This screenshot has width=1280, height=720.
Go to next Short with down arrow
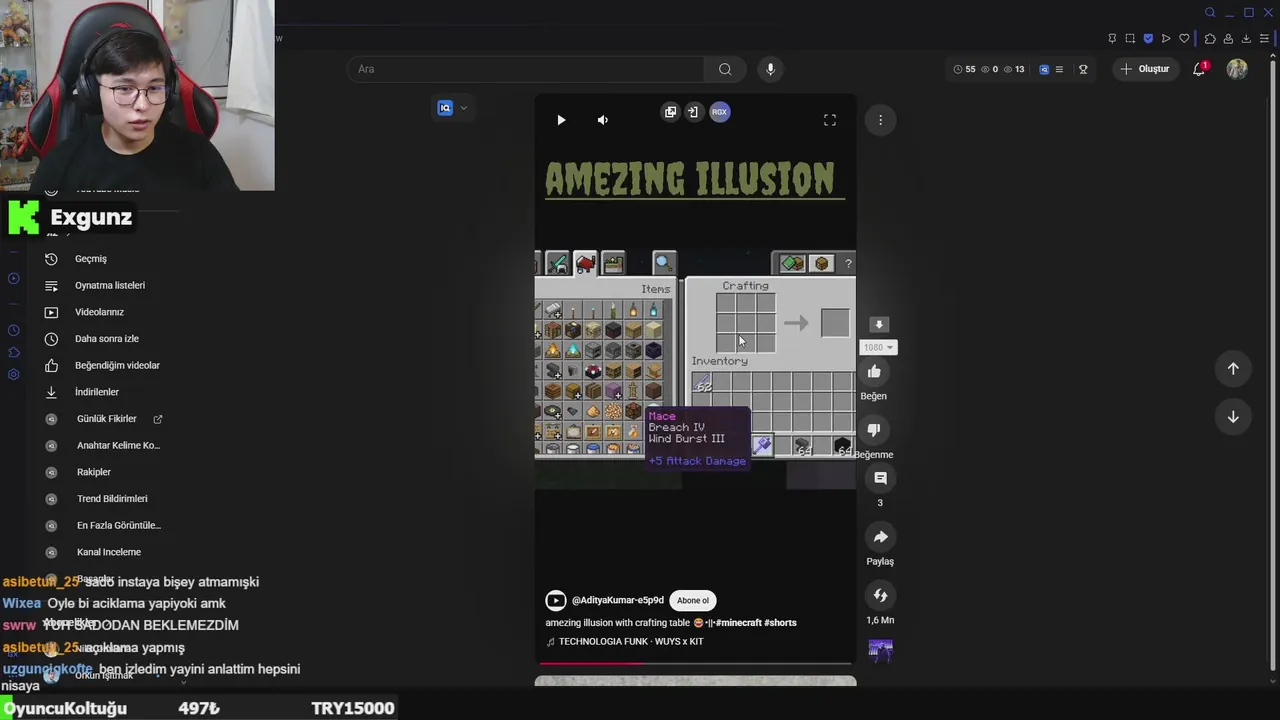coord(1233,417)
